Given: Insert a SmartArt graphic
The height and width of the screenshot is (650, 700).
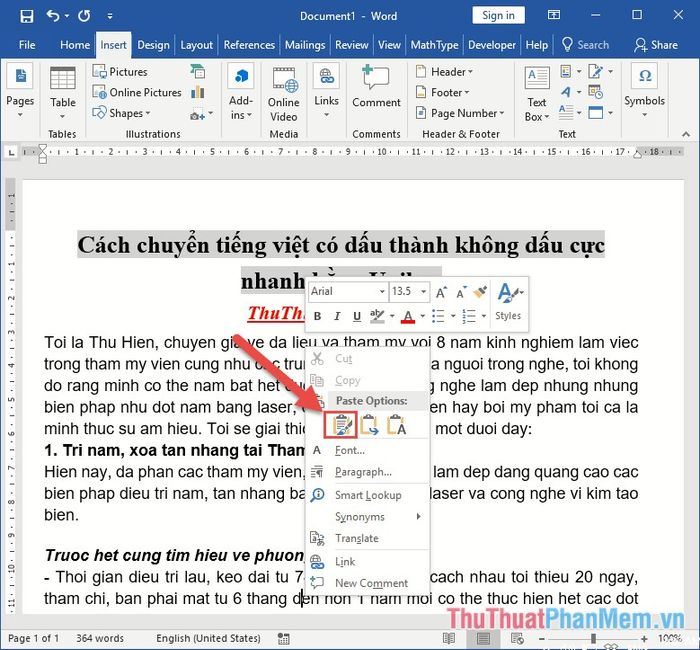Looking at the screenshot, I should [197, 71].
